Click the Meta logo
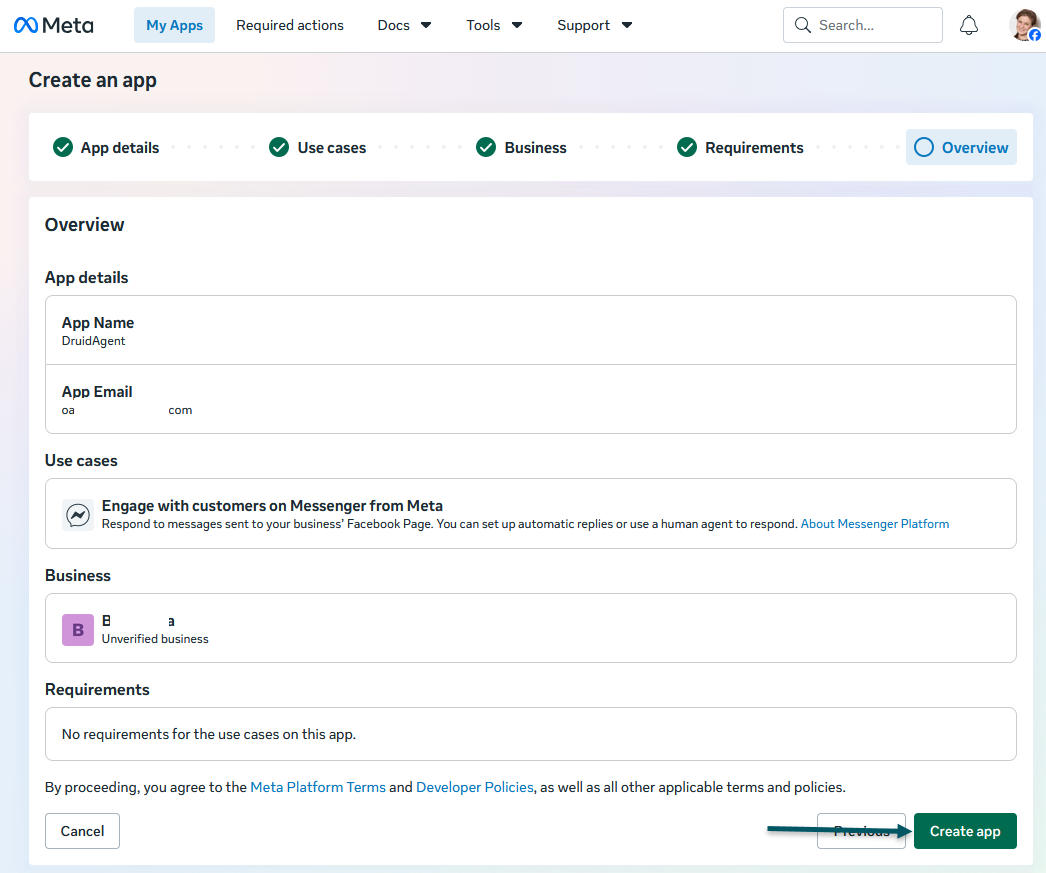This screenshot has height=873, width=1046. 53,25
